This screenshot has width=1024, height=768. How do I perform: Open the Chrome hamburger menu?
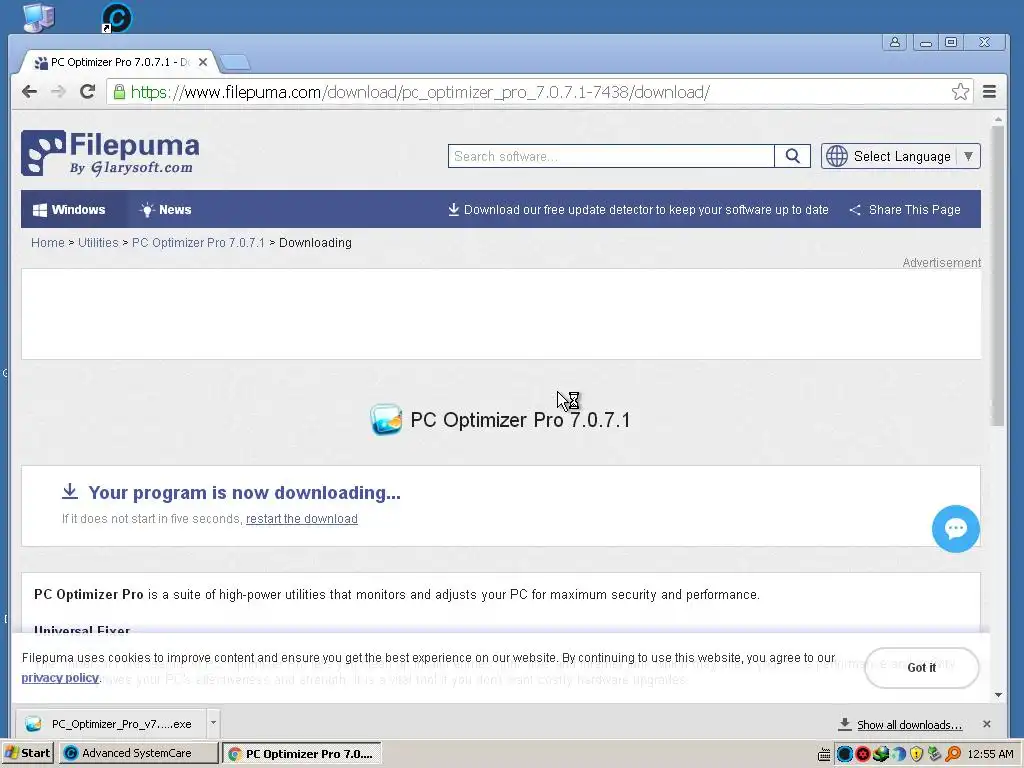[989, 91]
